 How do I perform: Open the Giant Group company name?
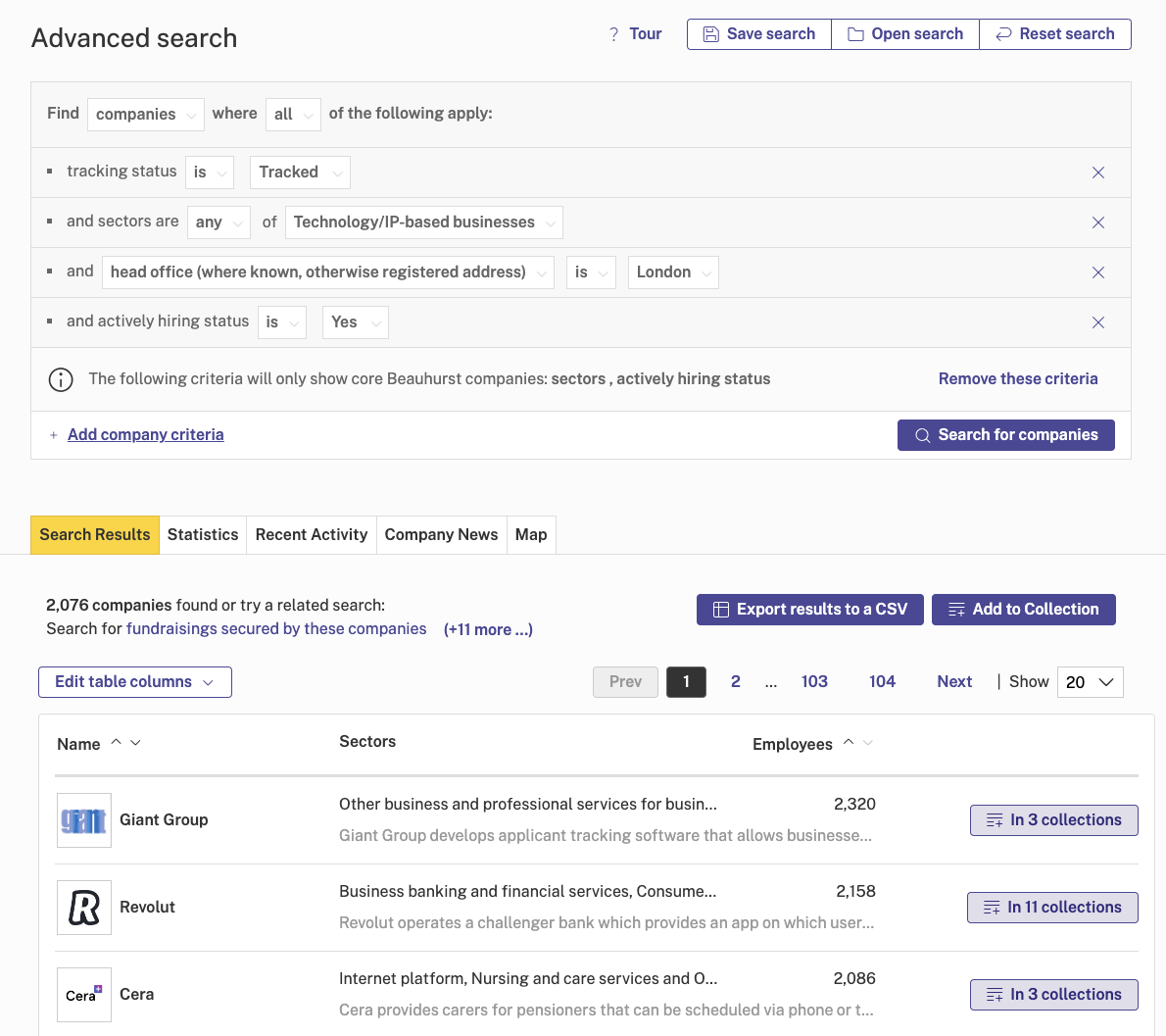164,820
